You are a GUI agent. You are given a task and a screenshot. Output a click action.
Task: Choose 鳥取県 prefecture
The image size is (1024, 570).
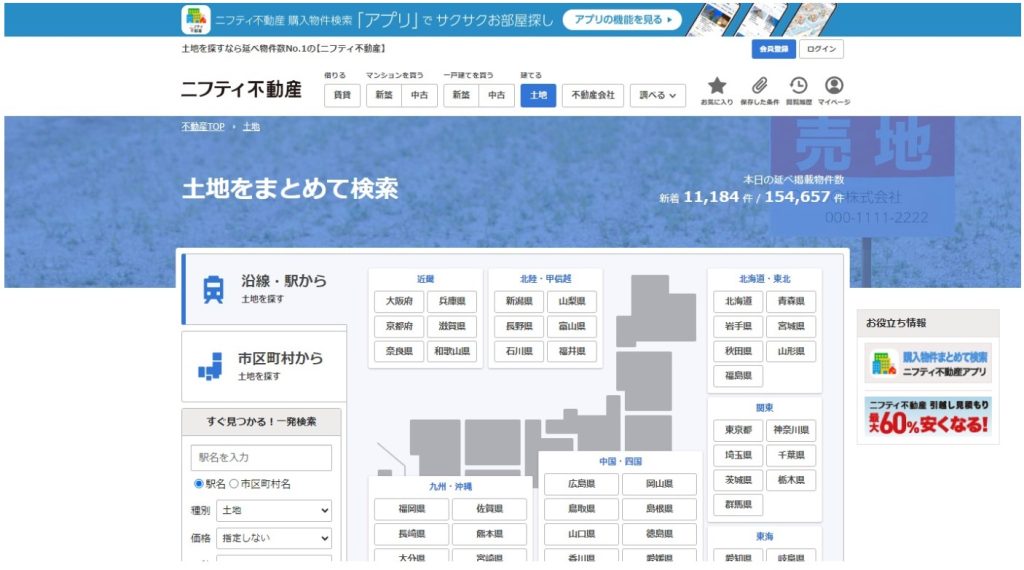click(581, 509)
